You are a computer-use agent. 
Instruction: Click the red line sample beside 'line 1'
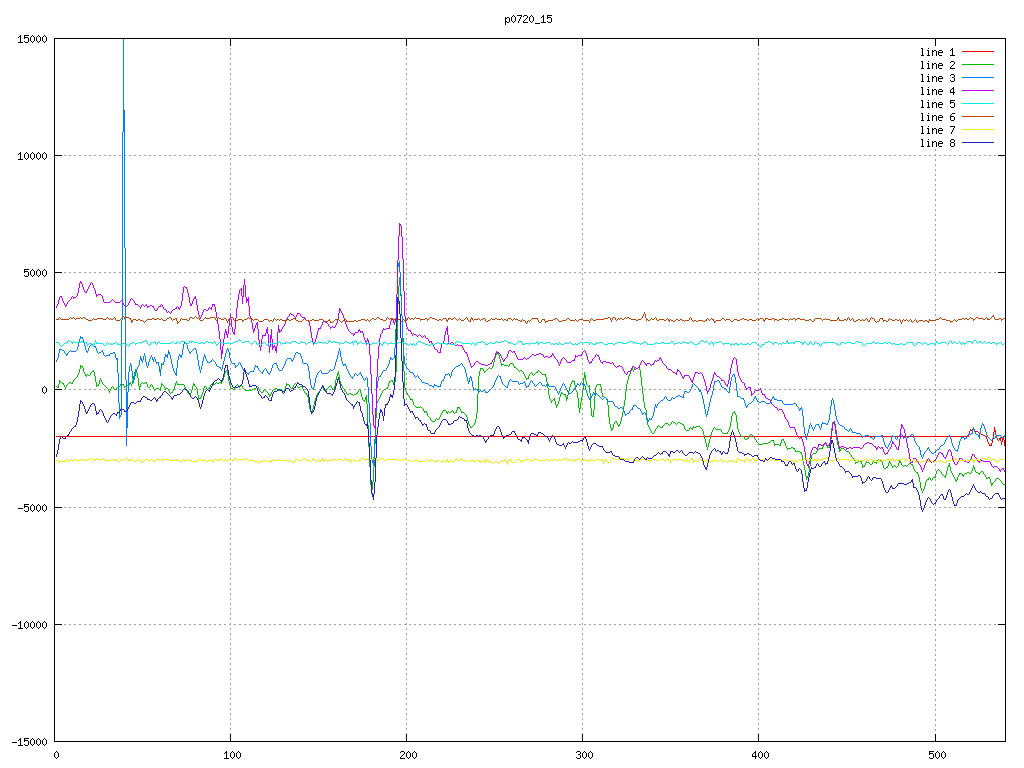click(x=978, y=52)
